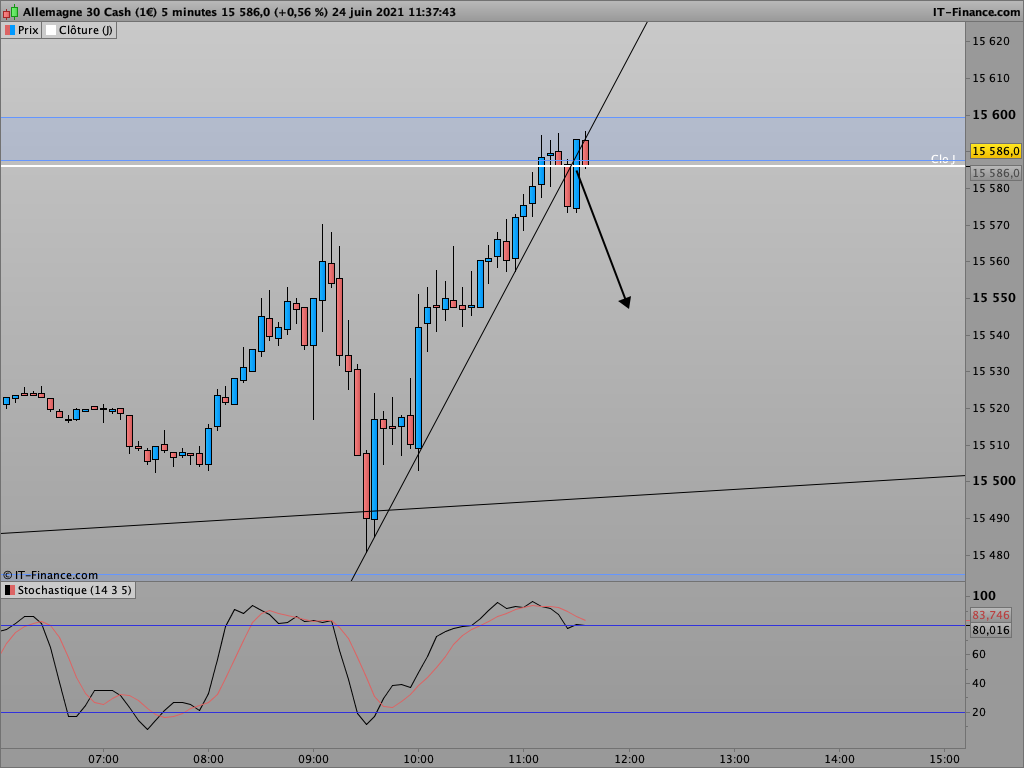Click the 15 480 price axis label
Image resolution: width=1024 pixels, height=768 pixels.
coord(991,555)
